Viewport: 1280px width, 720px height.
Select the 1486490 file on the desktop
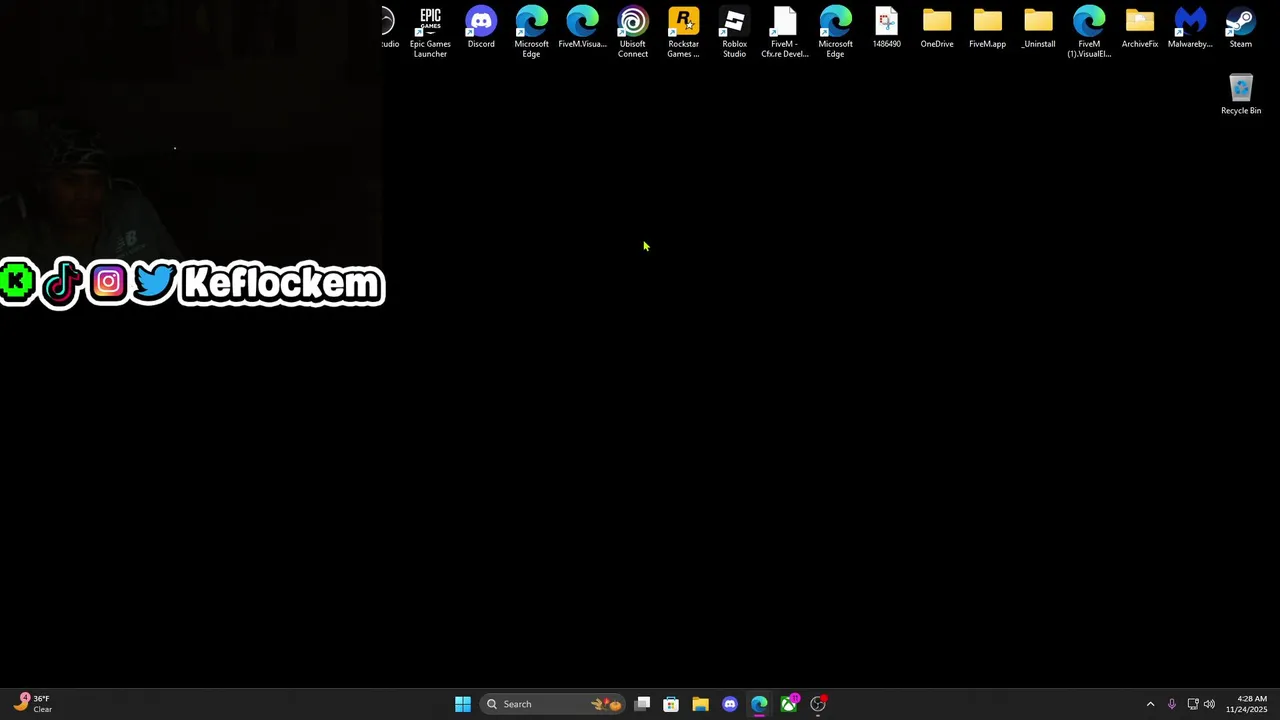point(887,28)
